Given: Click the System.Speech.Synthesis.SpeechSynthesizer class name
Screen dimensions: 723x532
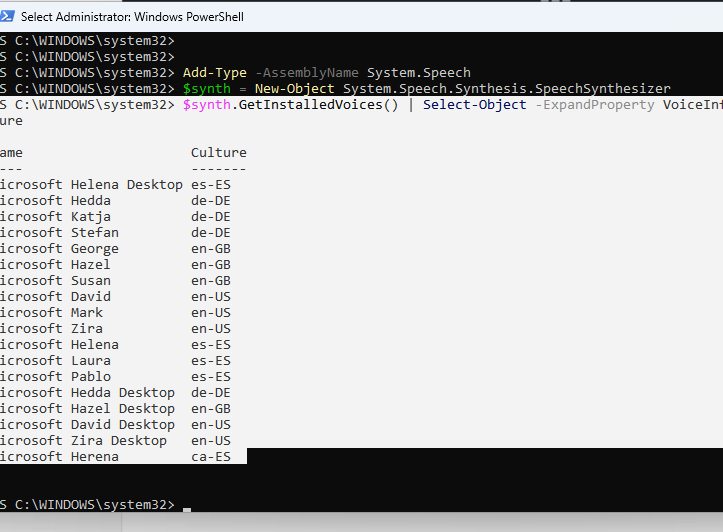Looking at the screenshot, I should (x=506, y=89).
